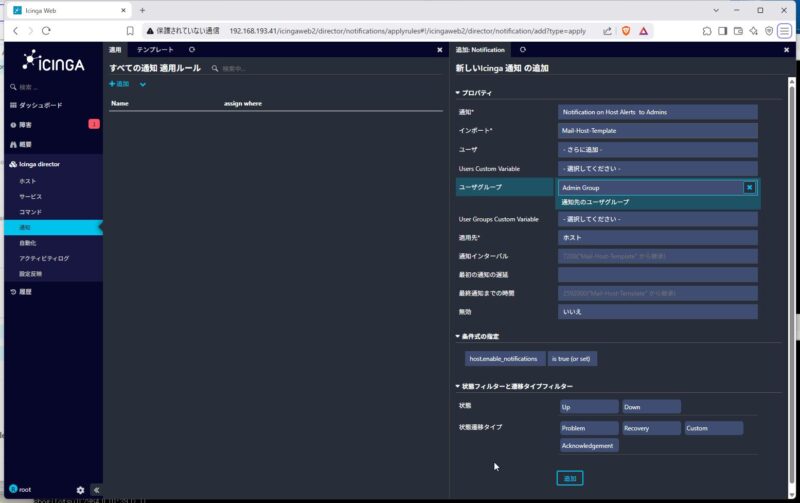This screenshot has width=800, height=503.
Task: Toggle the Custom transition type
Action: tap(714, 428)
